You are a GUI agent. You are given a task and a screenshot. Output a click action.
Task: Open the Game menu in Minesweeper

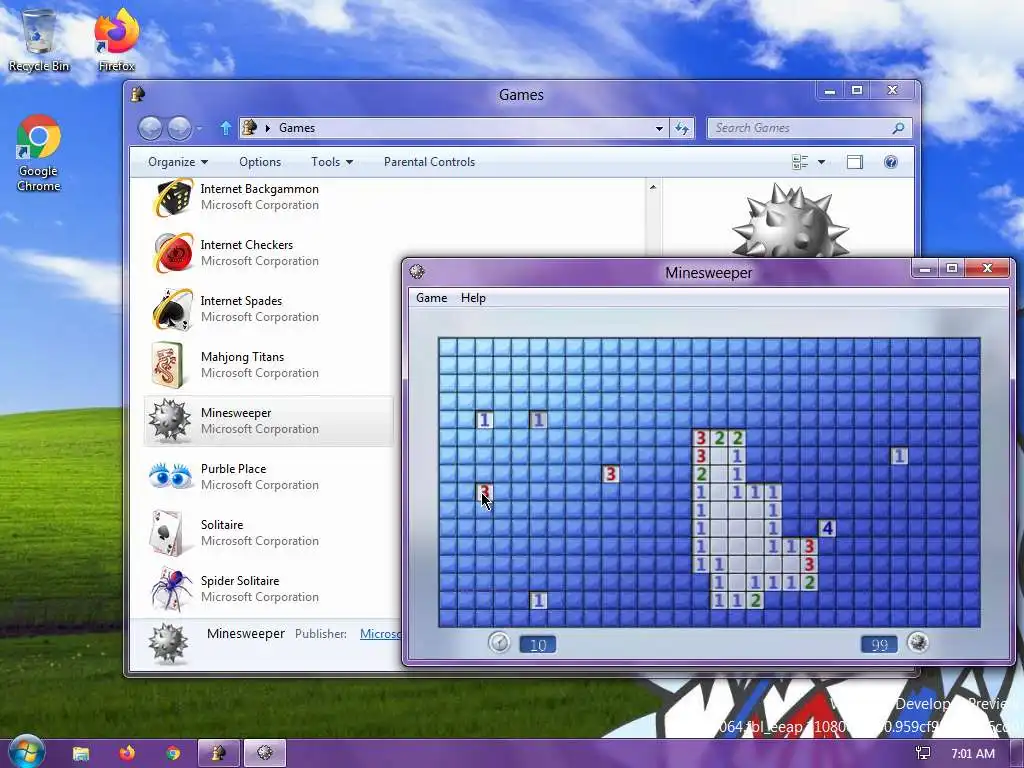coord(432,298)
